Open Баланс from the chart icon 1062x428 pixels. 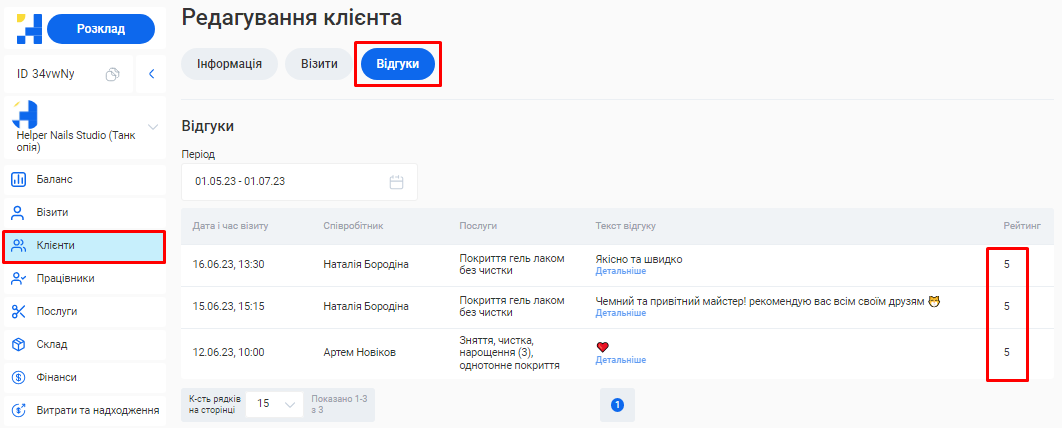pos(18,180)
